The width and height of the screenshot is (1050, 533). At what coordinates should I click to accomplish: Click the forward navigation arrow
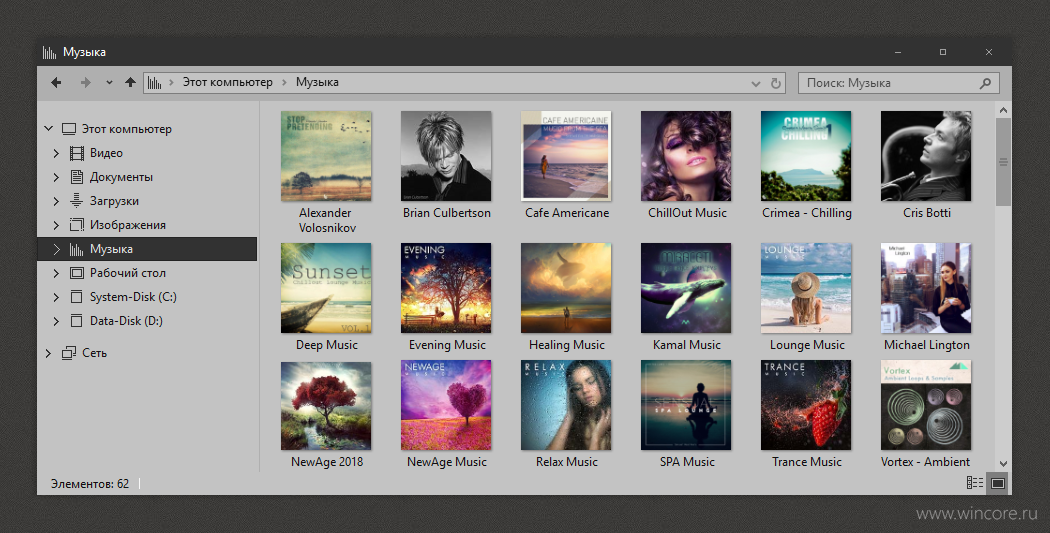[85, 82]
